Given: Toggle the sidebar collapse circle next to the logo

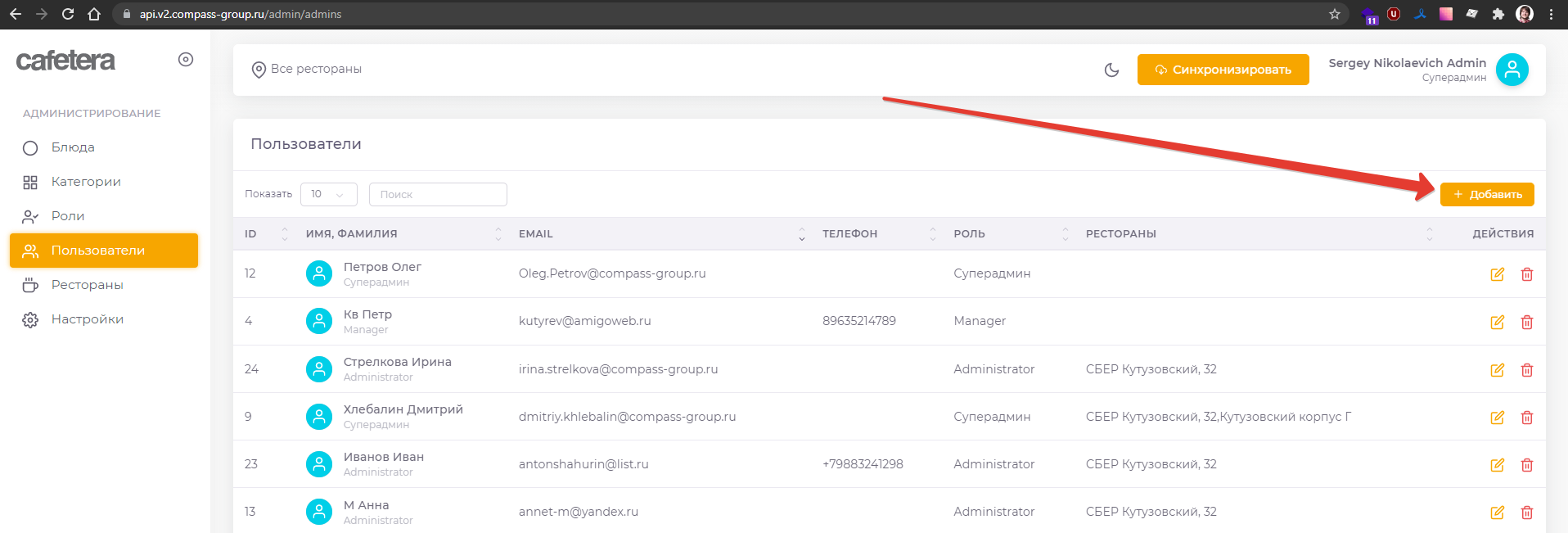Looking at the screenshot, I should pyautogui.click(x=186, y=59).
